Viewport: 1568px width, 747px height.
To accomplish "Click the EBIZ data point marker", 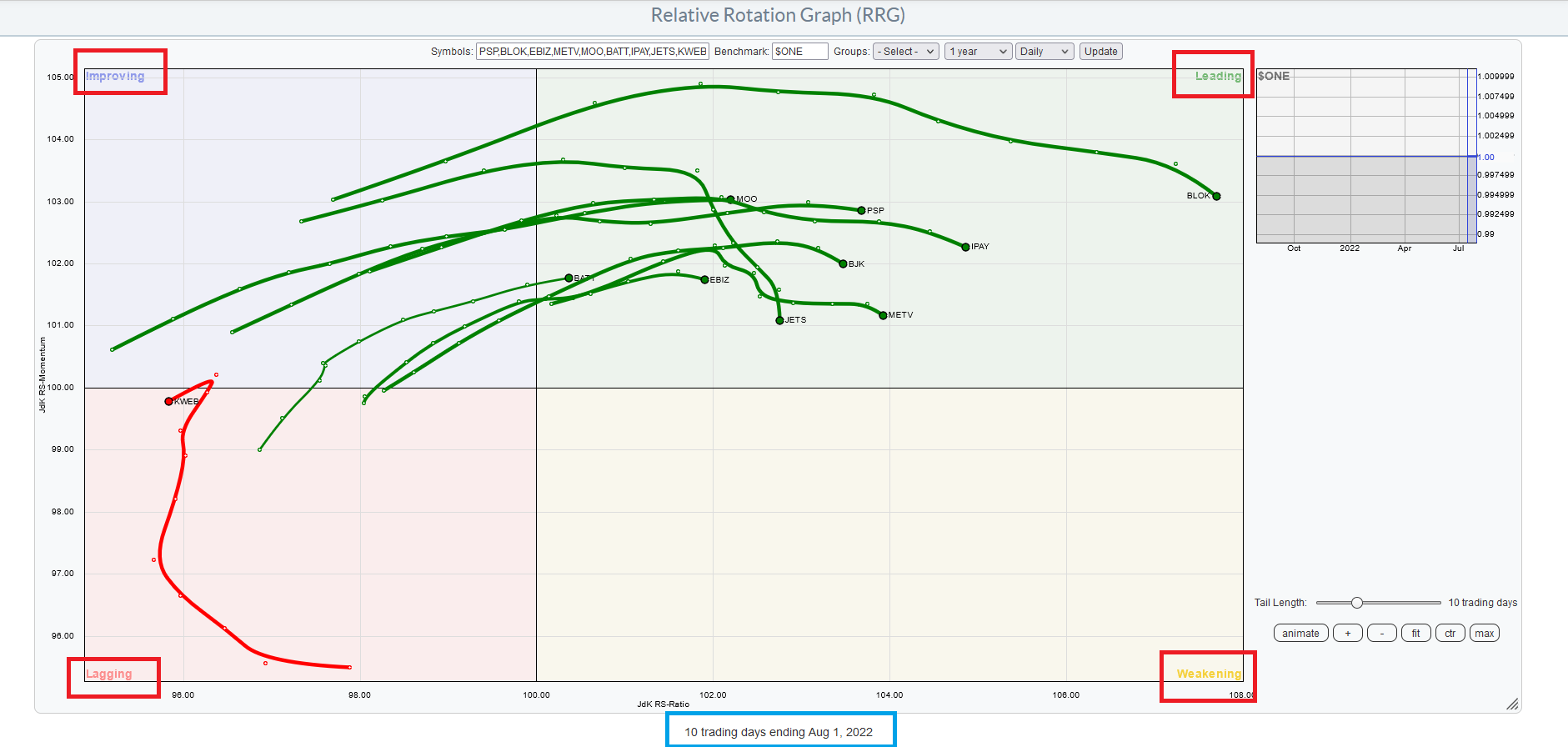I will pyautogui.click(x=704, y=279).
